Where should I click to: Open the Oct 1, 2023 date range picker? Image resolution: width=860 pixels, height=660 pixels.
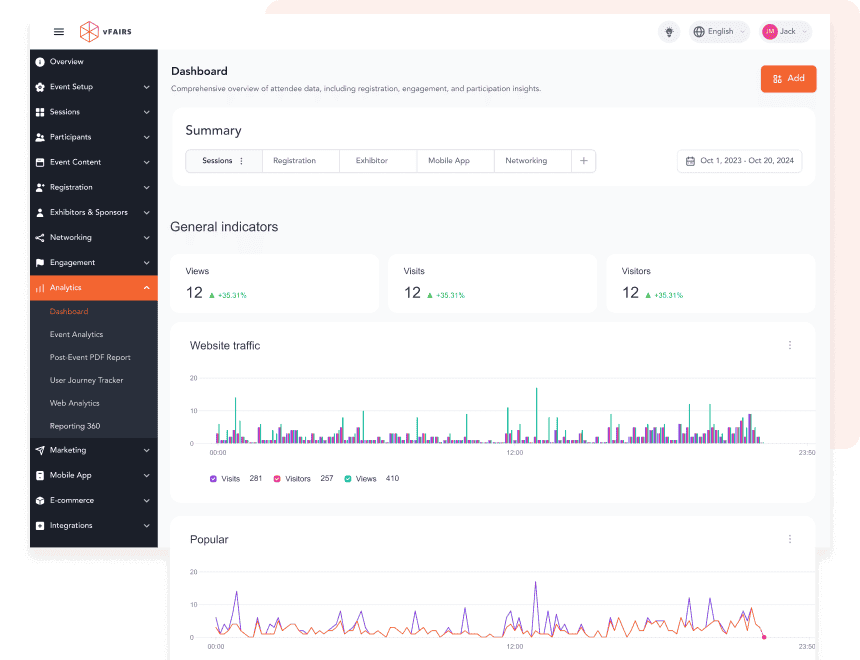[739, 161]
